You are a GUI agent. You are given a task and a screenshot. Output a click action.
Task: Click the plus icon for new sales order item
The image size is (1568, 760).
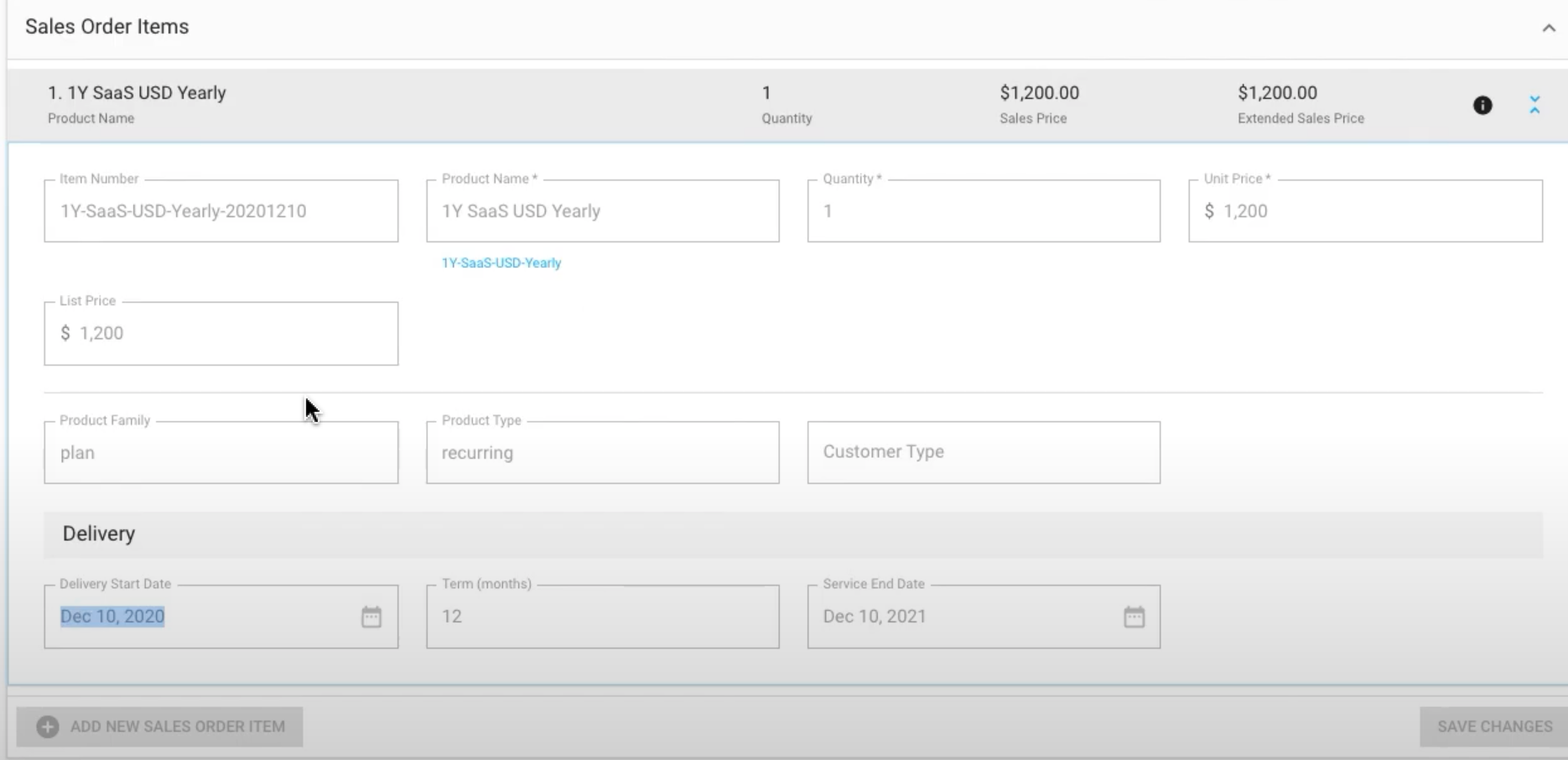click(x=48, y=726)
